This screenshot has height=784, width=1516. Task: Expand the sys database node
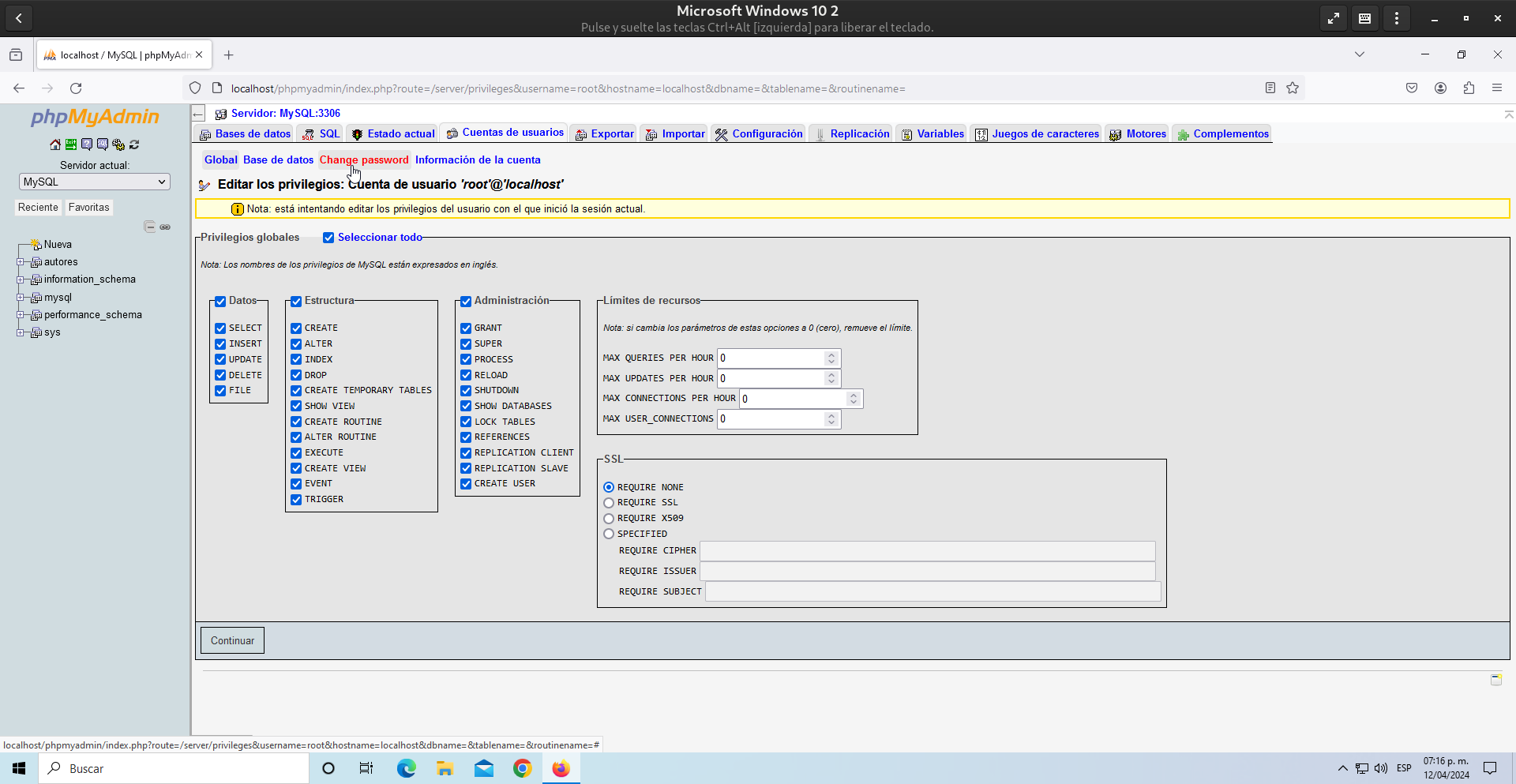(21, 332)
